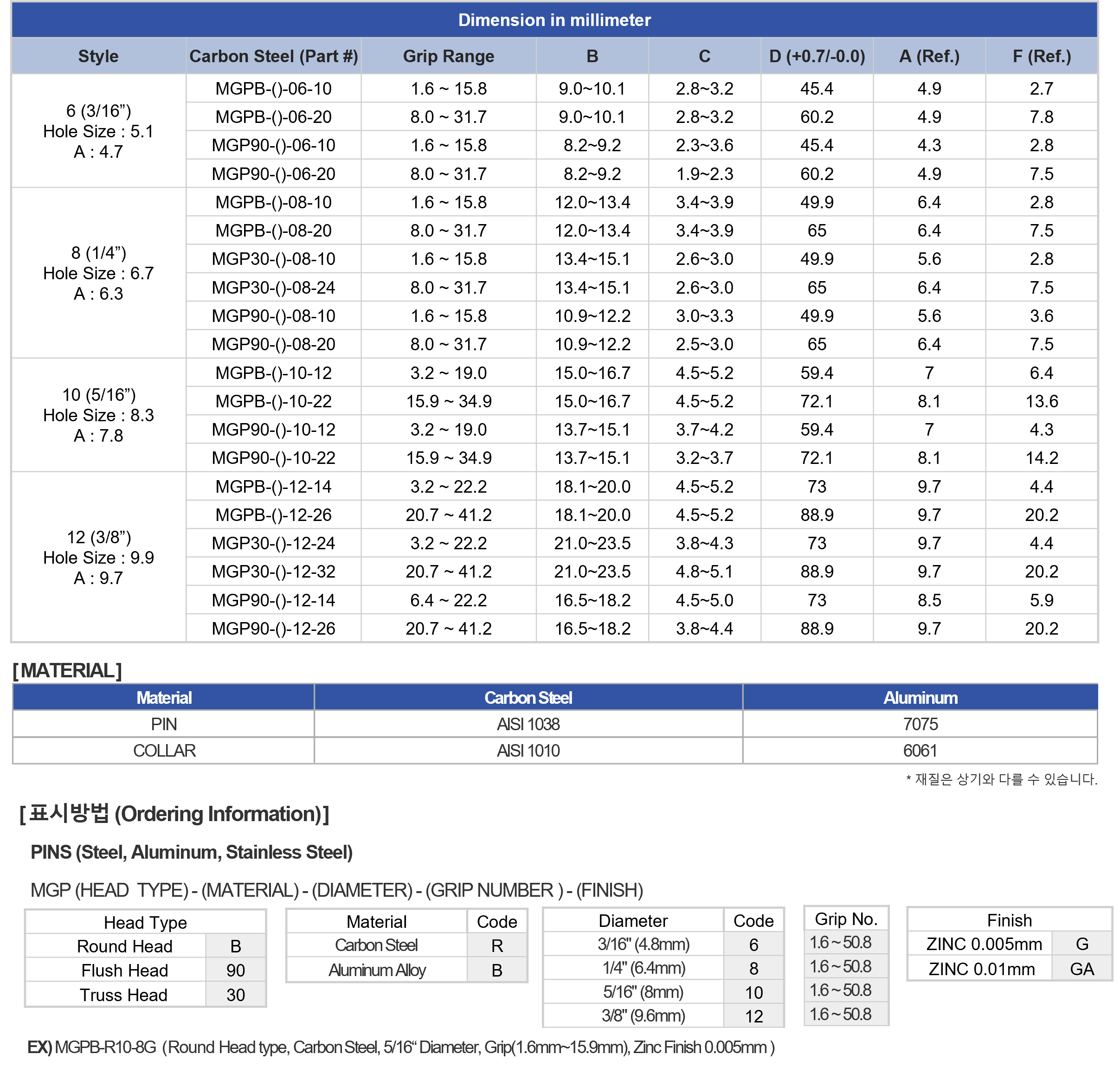Select the C value 4.8~5.1
Screen dimensions: 1120x1067
click(x=704, y=572)
